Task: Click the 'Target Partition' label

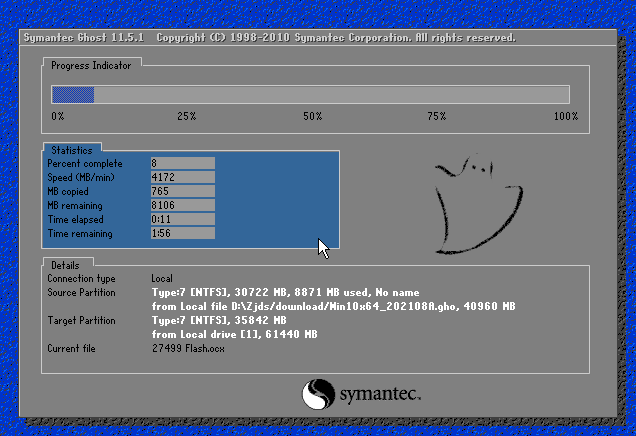Action: [81, 320]
